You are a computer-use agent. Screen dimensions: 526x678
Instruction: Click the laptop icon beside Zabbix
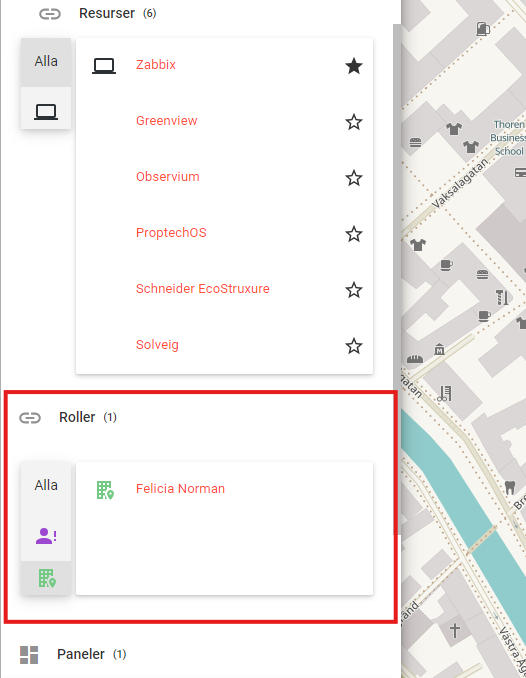104,66
